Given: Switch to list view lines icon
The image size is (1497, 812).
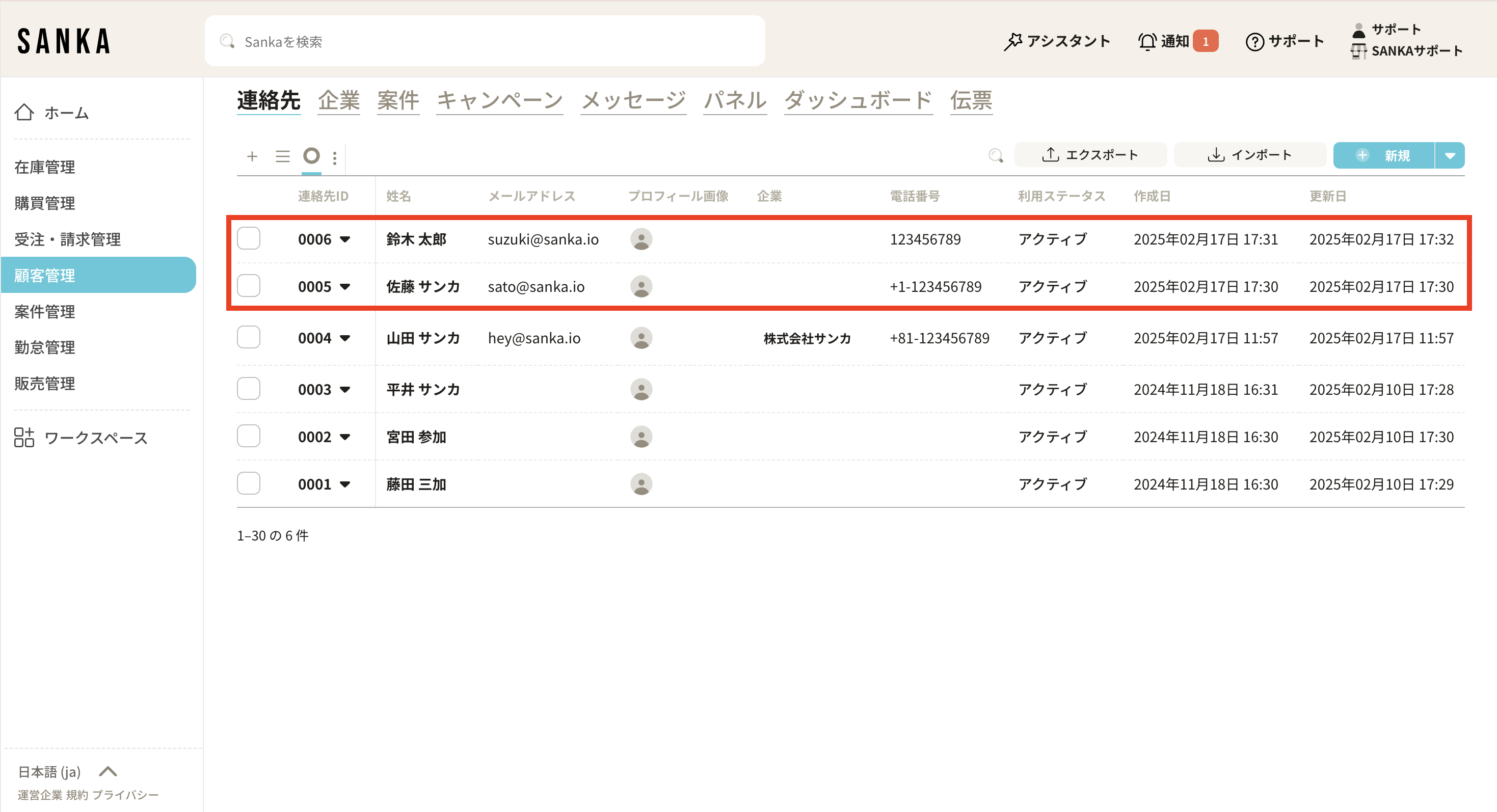Looking at the screenshot, I should 282,156.
